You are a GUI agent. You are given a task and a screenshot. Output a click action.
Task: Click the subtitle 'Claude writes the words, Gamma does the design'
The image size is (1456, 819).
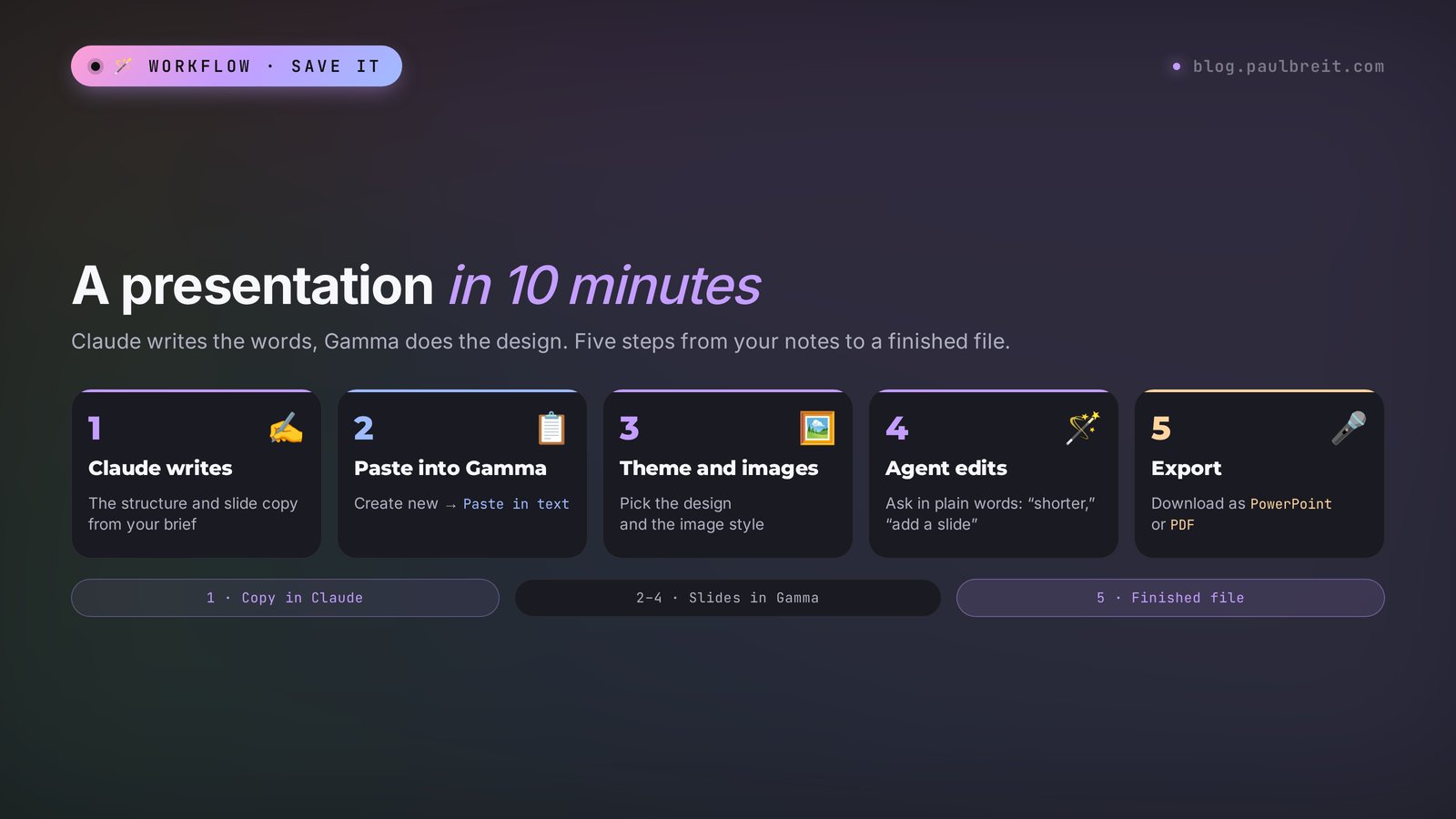[319, 341]
